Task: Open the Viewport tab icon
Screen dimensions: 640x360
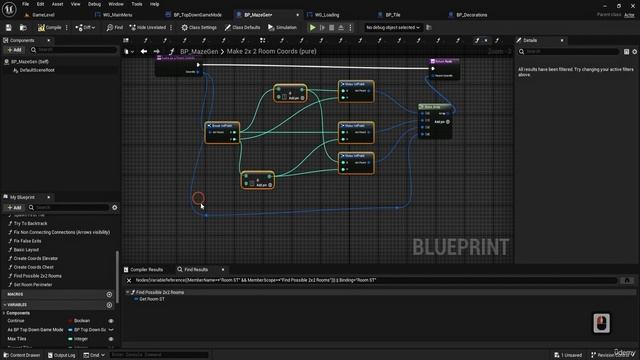Action: [126, 40]
